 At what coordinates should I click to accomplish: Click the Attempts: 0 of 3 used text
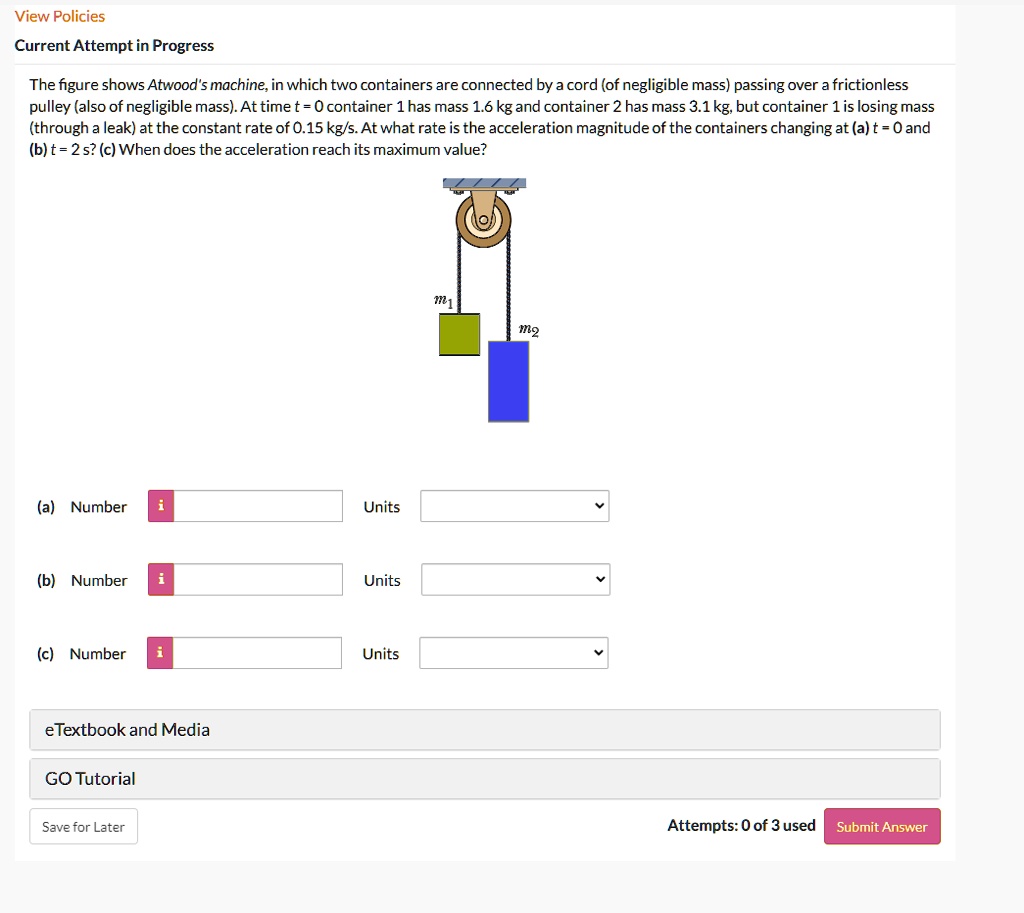tap(741, 825)
